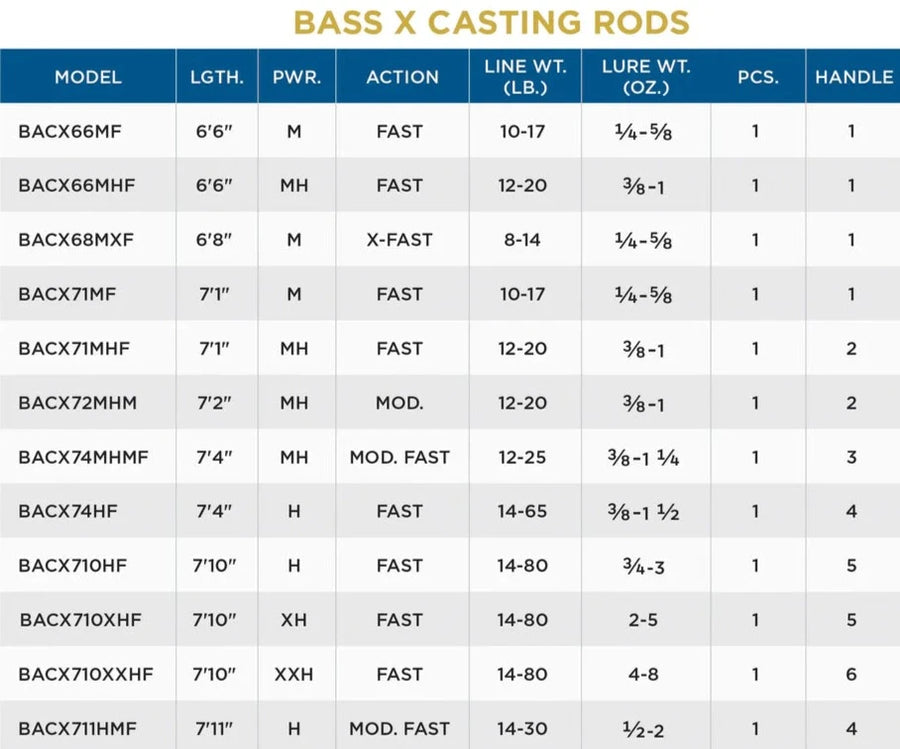Select the BACX72MHM model name

(x=77, y=403)
